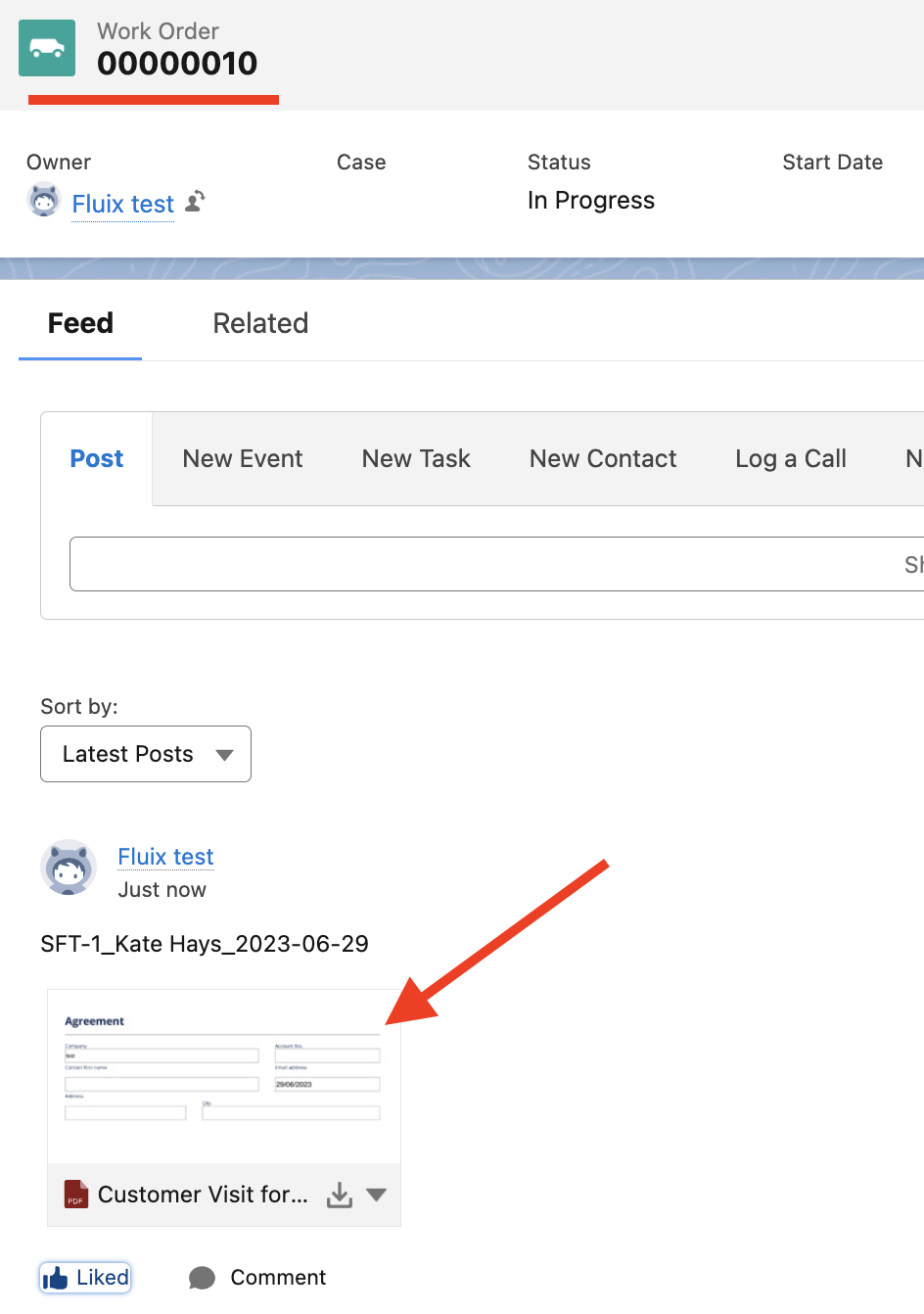Viewport: 924px width, 1314px height.
Task: Switch to the Related tab
Action: pyautogui.click(x=260, y=323)
